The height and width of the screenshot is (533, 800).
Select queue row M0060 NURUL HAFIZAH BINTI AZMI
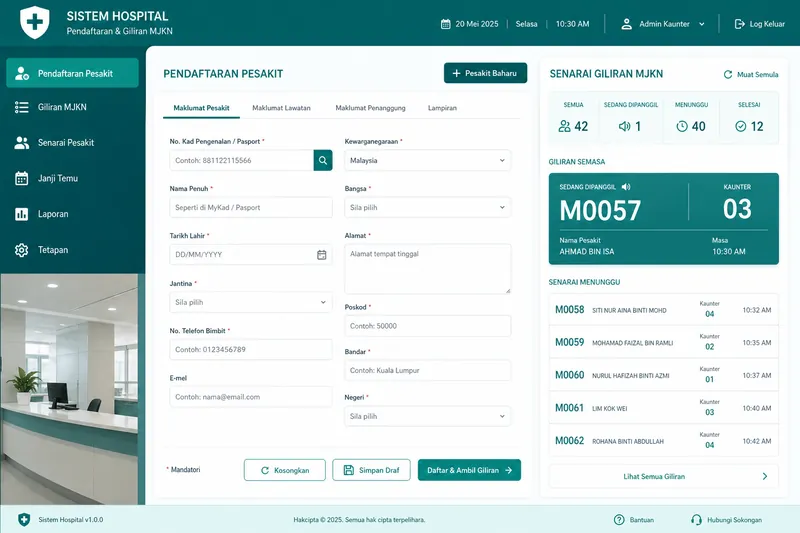point(664,375)
